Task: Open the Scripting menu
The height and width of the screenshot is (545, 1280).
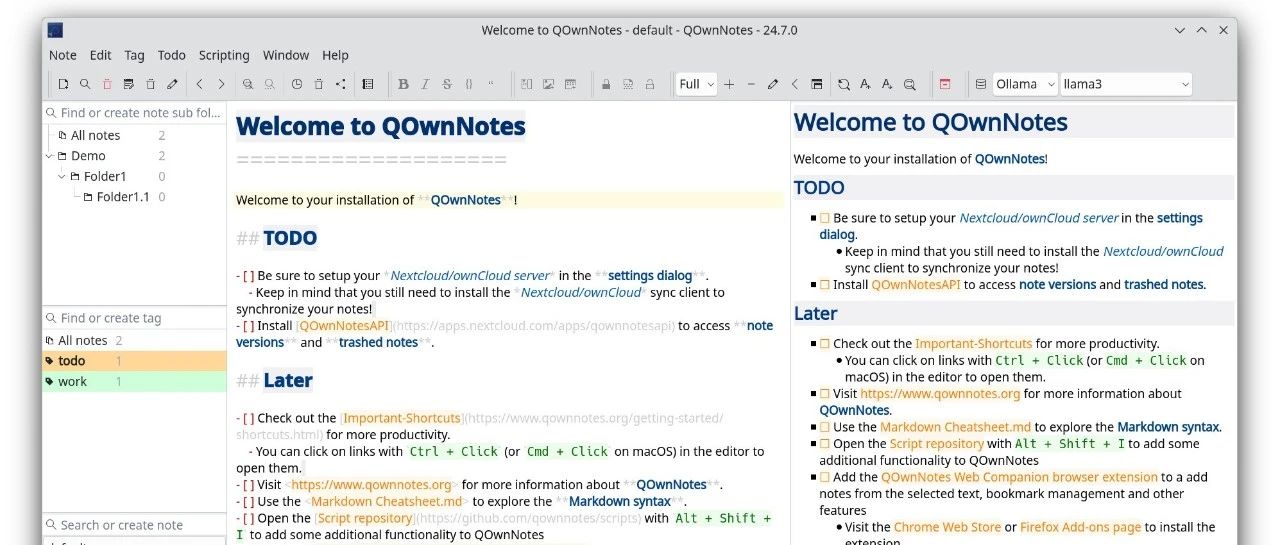Action: (224, 55)
